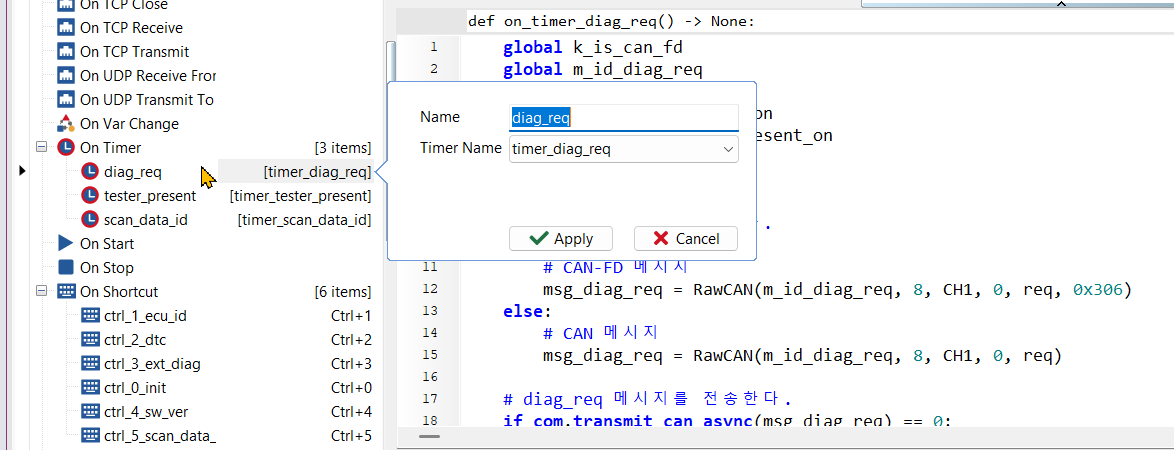Select the tester_present tree item
The height and width of the screenshot is (450, 1174).
tap(150, 196)
